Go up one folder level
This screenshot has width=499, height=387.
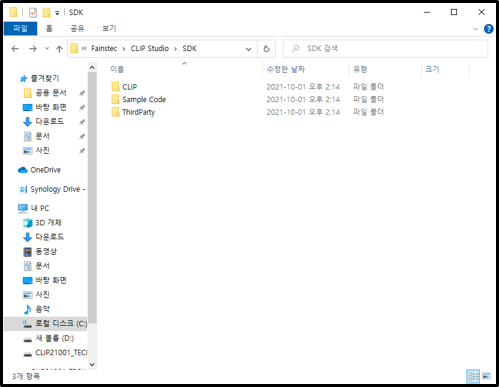(59, 49)
